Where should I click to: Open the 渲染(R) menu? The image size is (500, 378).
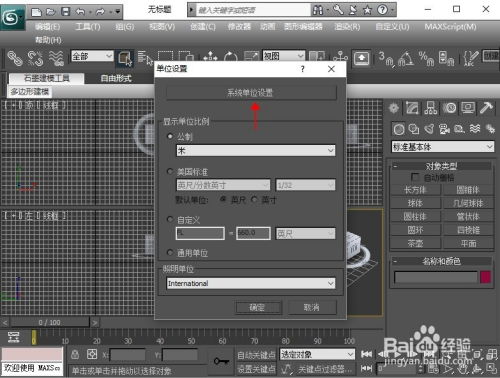tap(347, 27)
